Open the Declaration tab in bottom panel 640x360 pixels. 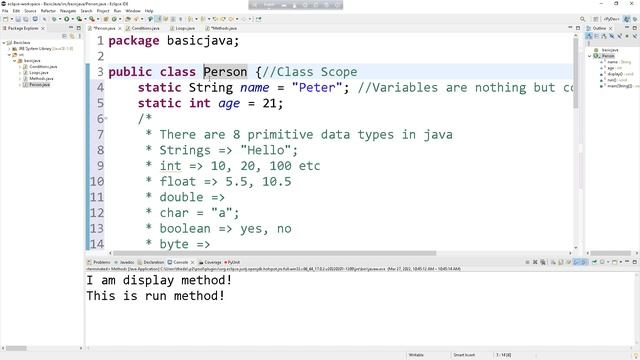coord(151,262)
